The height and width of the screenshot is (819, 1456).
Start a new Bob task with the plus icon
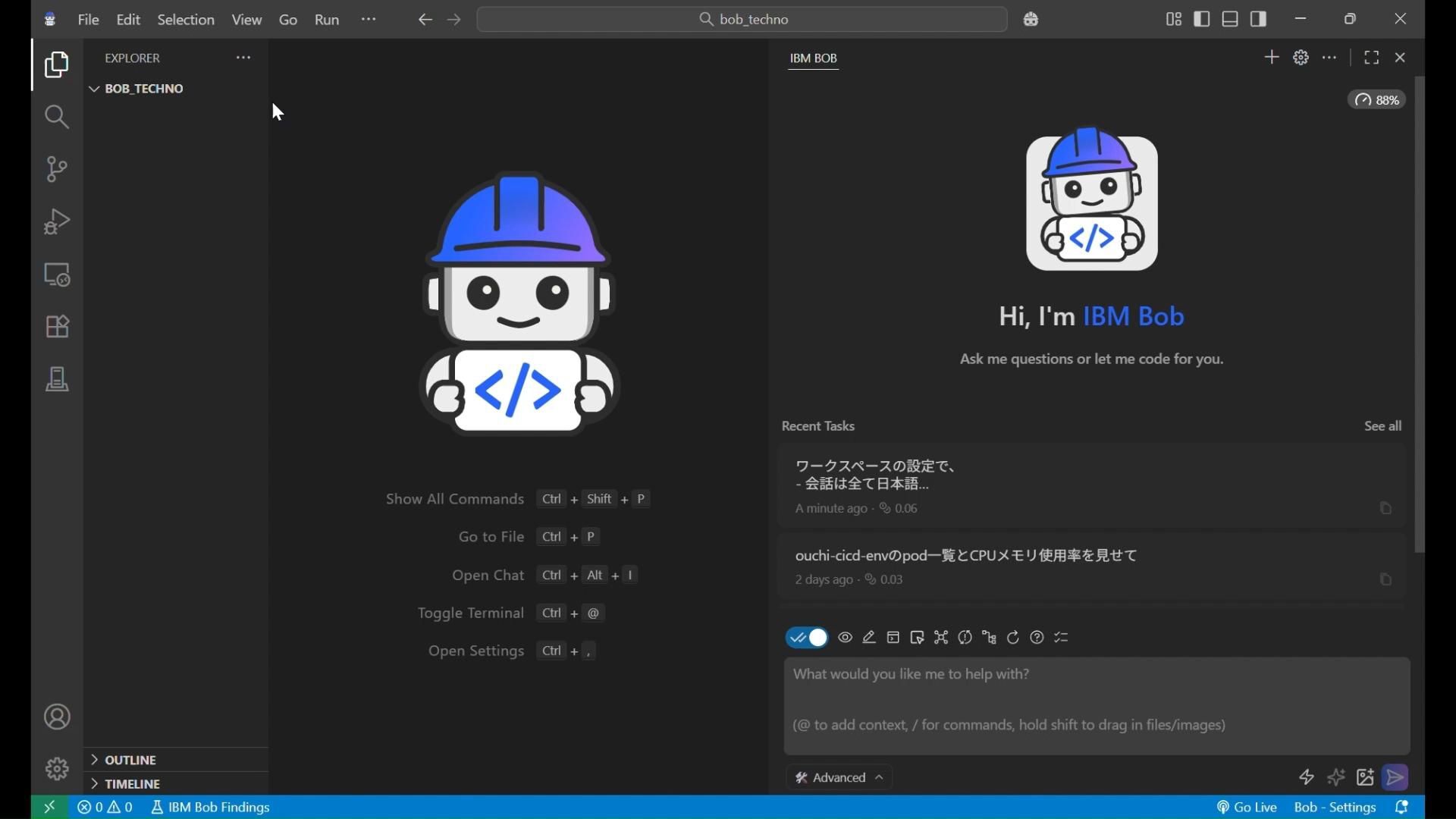coord(1272,58)
